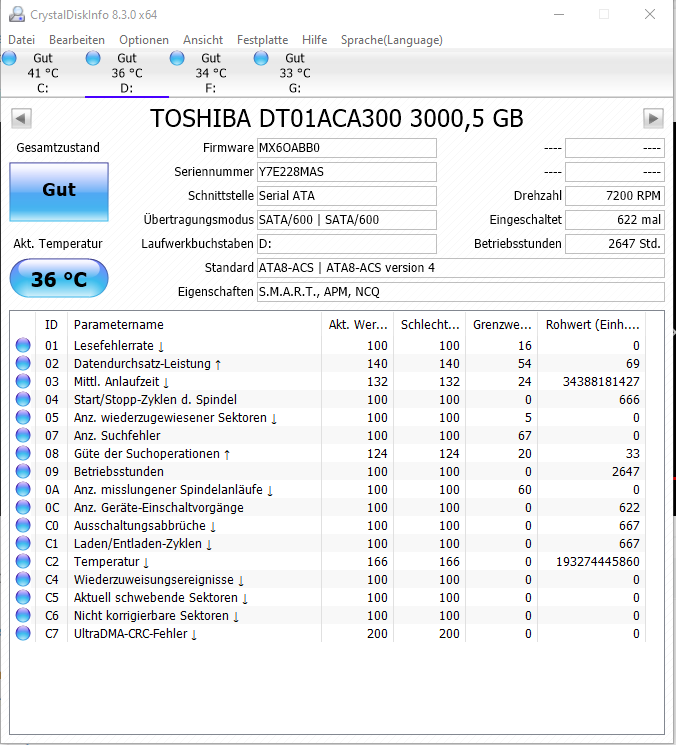Click the Firmware field MX6OABB0

click(347, 148)
